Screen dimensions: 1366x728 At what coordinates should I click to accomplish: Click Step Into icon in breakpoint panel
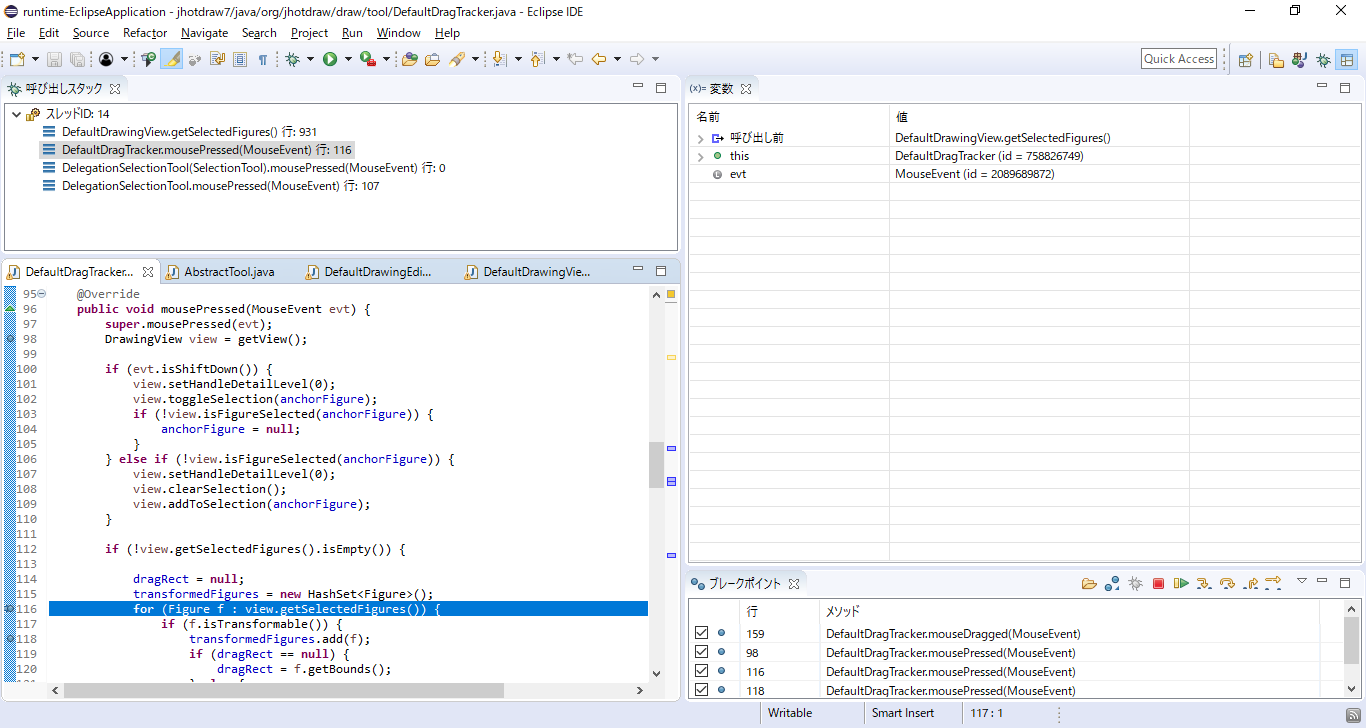[1204, 583]
